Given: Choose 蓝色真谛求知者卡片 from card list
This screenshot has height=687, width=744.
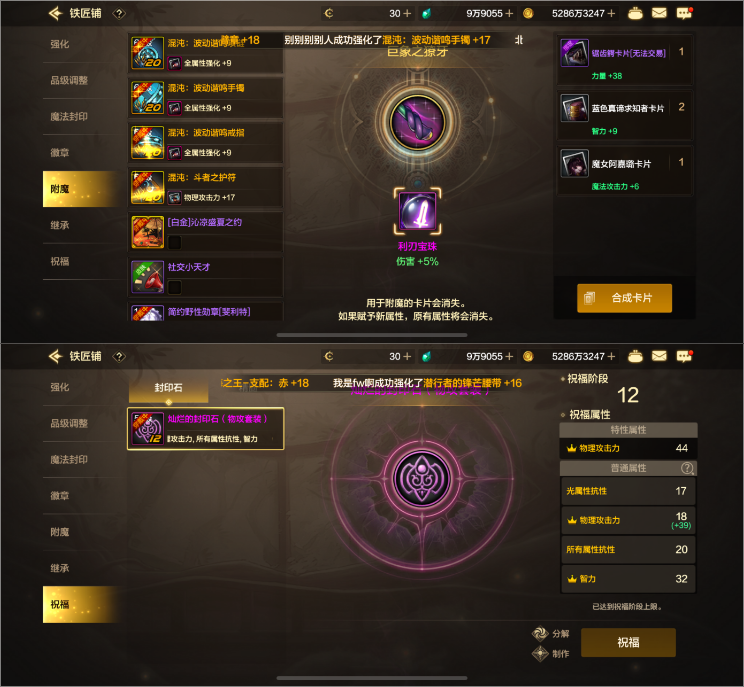Looking at the screenshot, I should point(625,115).
